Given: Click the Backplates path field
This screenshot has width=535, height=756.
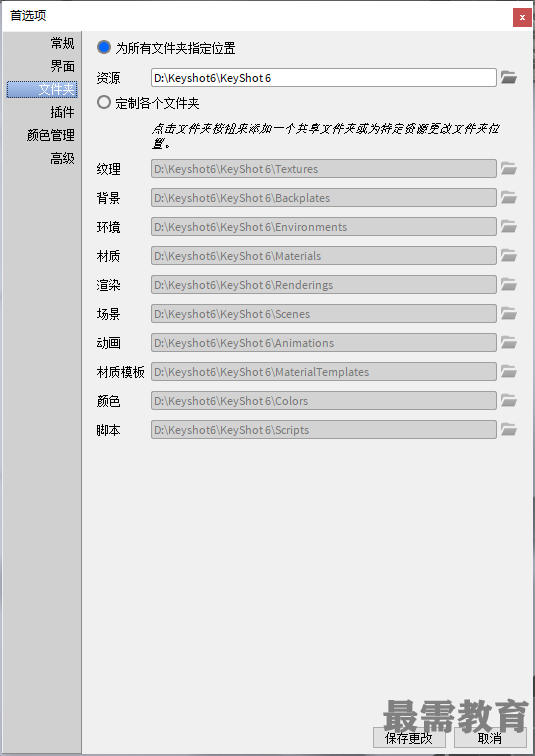Looking at the screenshot, I should 323,198.
